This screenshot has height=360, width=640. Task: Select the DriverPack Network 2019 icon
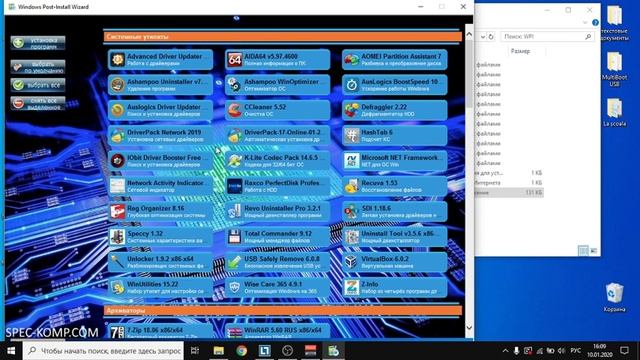click(x=118, y=136)
